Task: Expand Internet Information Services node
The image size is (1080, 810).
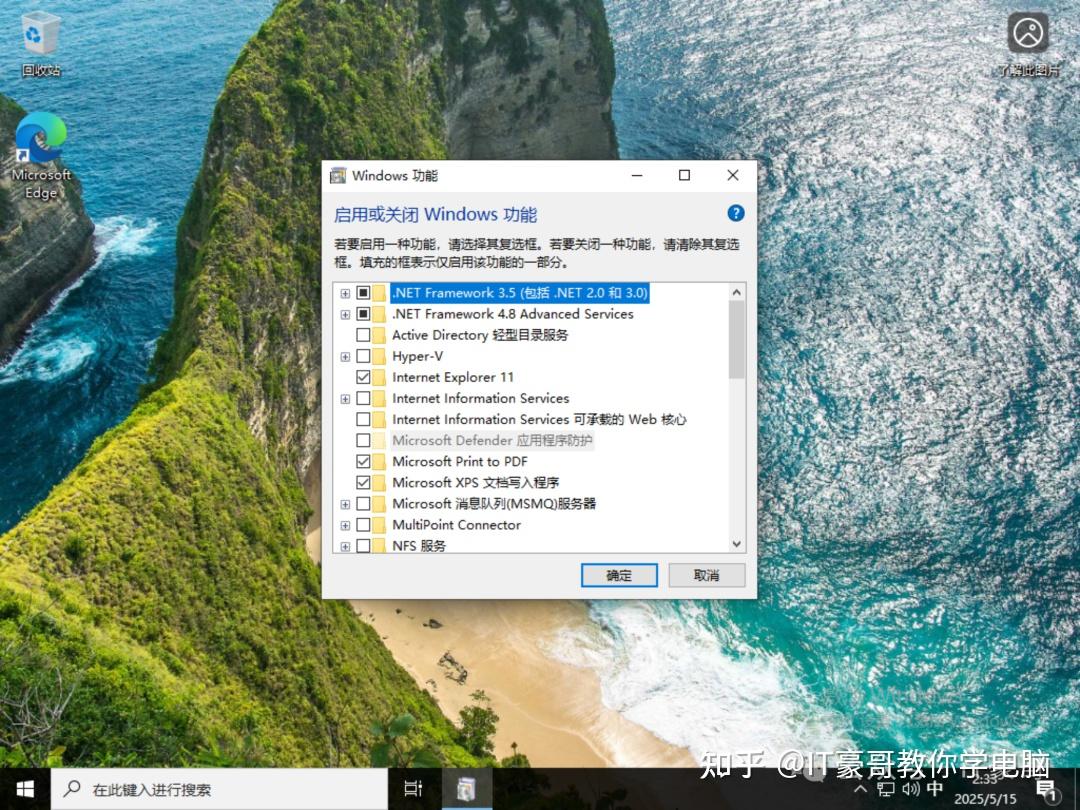Action: tap(345, 398)
